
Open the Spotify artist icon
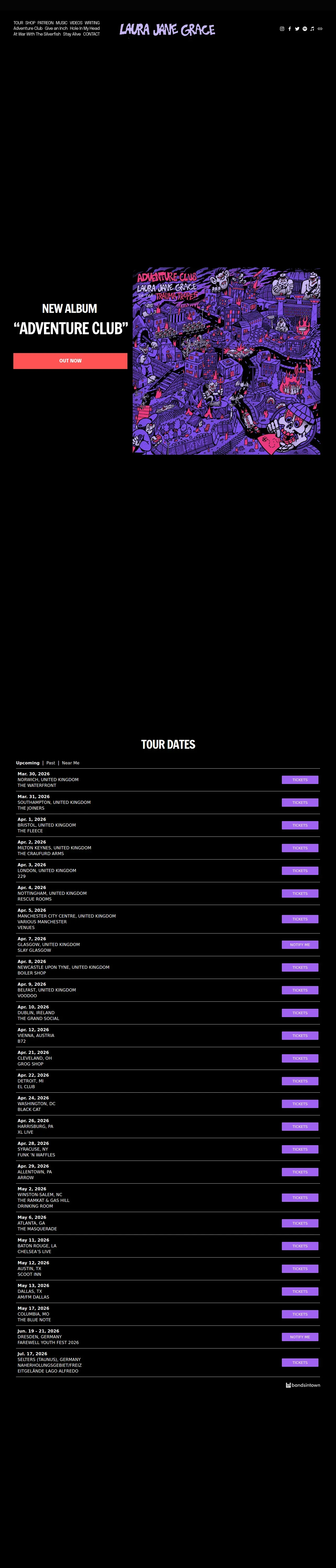point(305,28)
